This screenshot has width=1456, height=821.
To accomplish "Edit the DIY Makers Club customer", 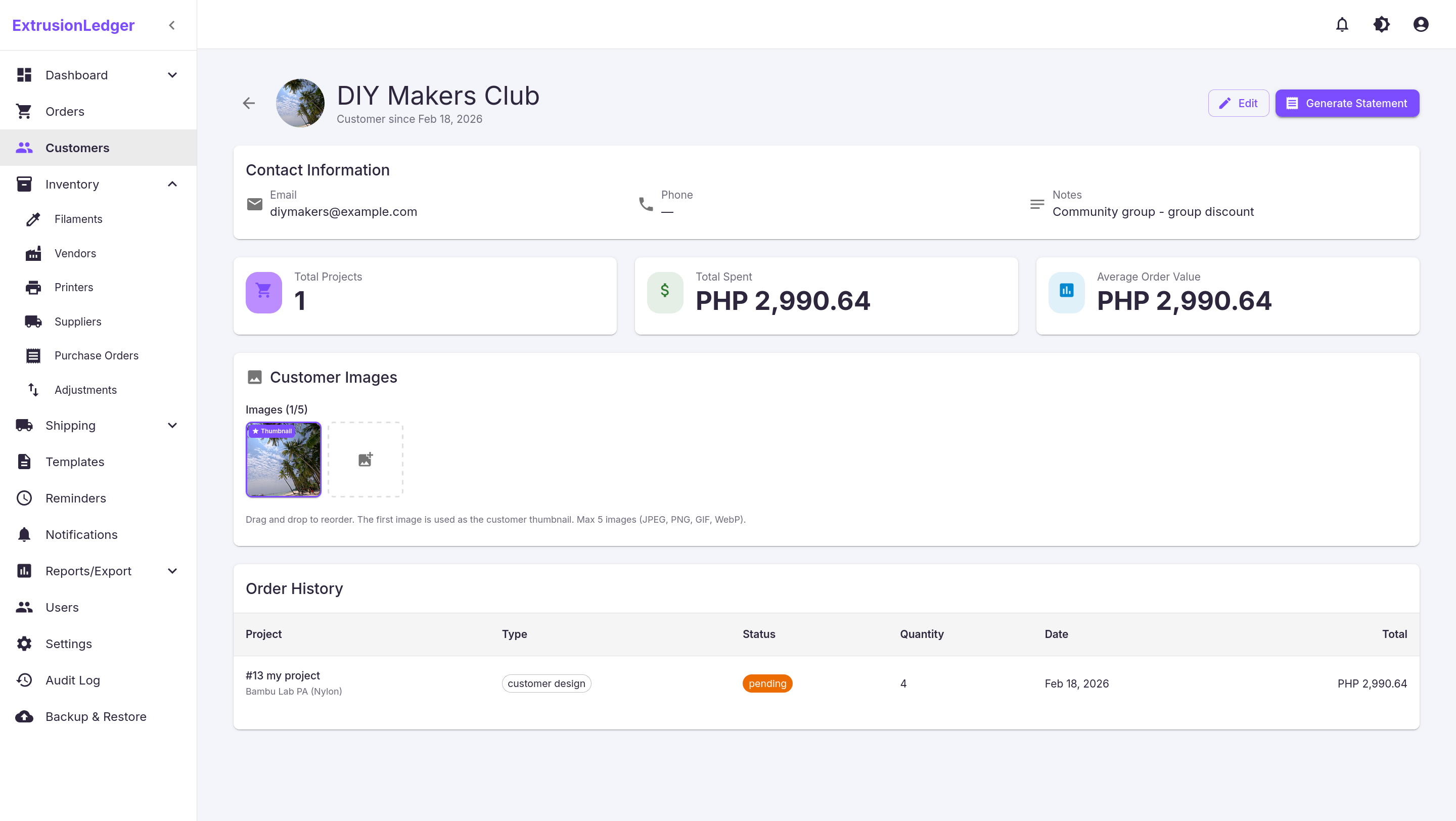I will point(1239,103).
